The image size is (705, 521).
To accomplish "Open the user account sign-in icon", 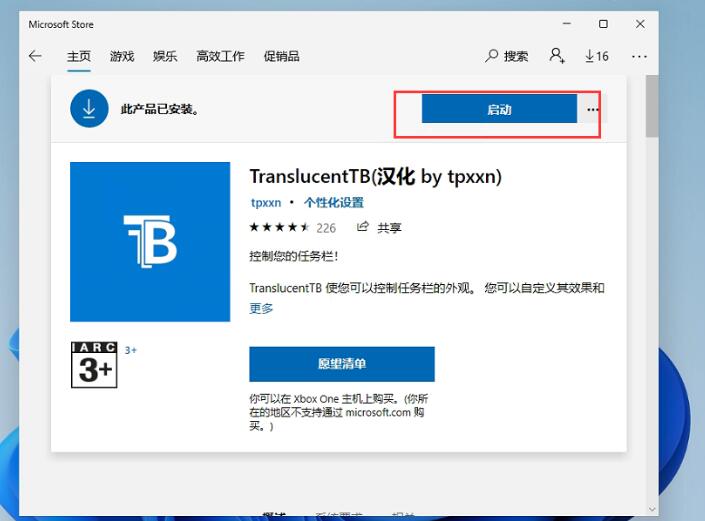I will [557, 56].
